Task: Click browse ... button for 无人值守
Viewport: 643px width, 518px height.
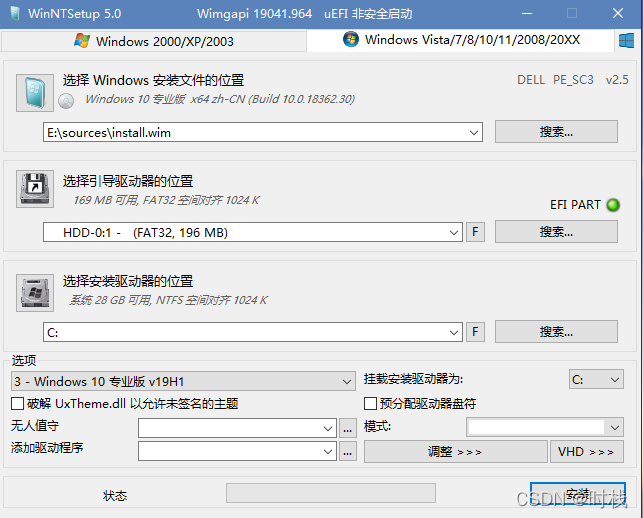Action: point(348,429)
